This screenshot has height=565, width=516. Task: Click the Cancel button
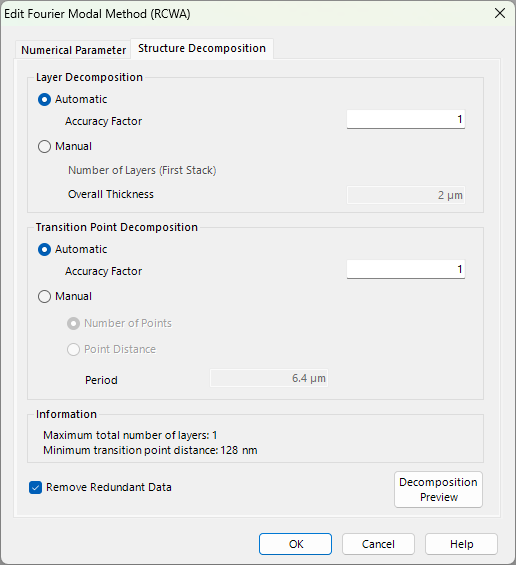[x=378, y=544]
